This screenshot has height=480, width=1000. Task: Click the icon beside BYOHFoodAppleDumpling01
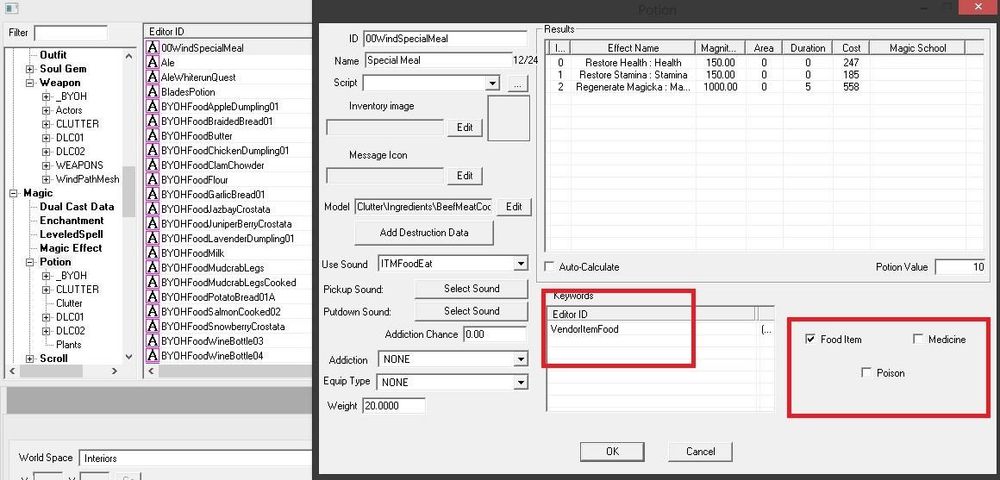point(152,106)
